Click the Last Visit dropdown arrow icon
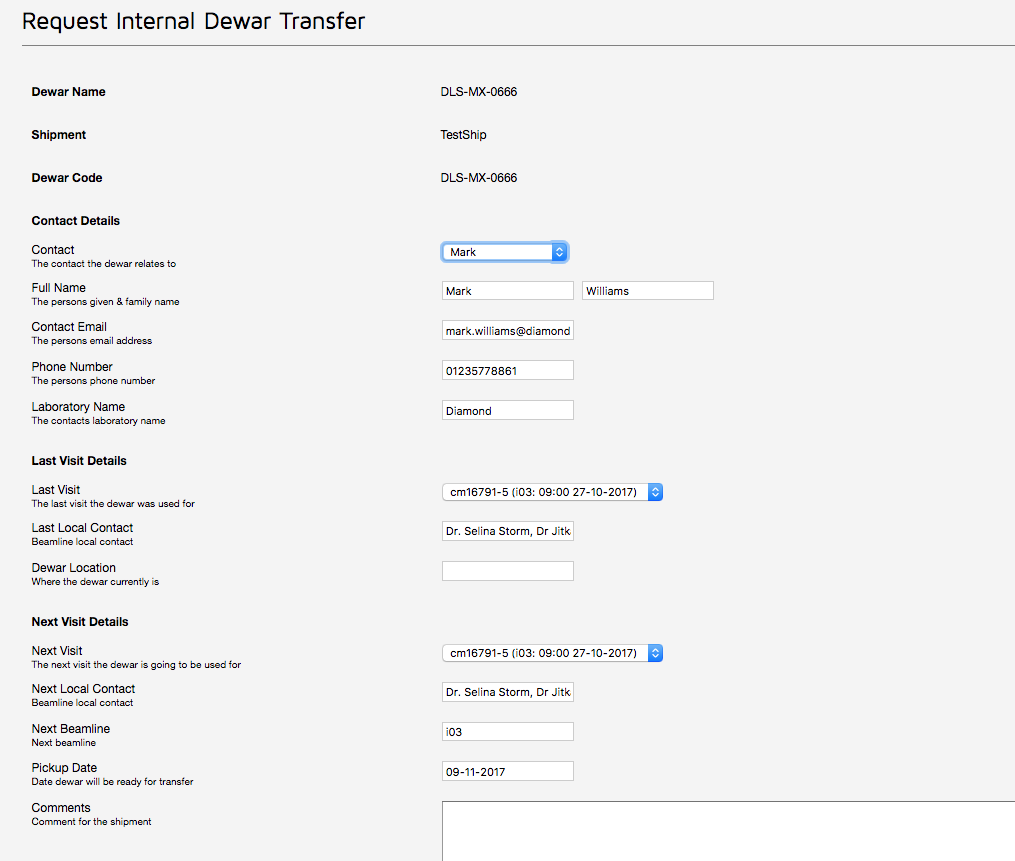 tap(655, 492)
